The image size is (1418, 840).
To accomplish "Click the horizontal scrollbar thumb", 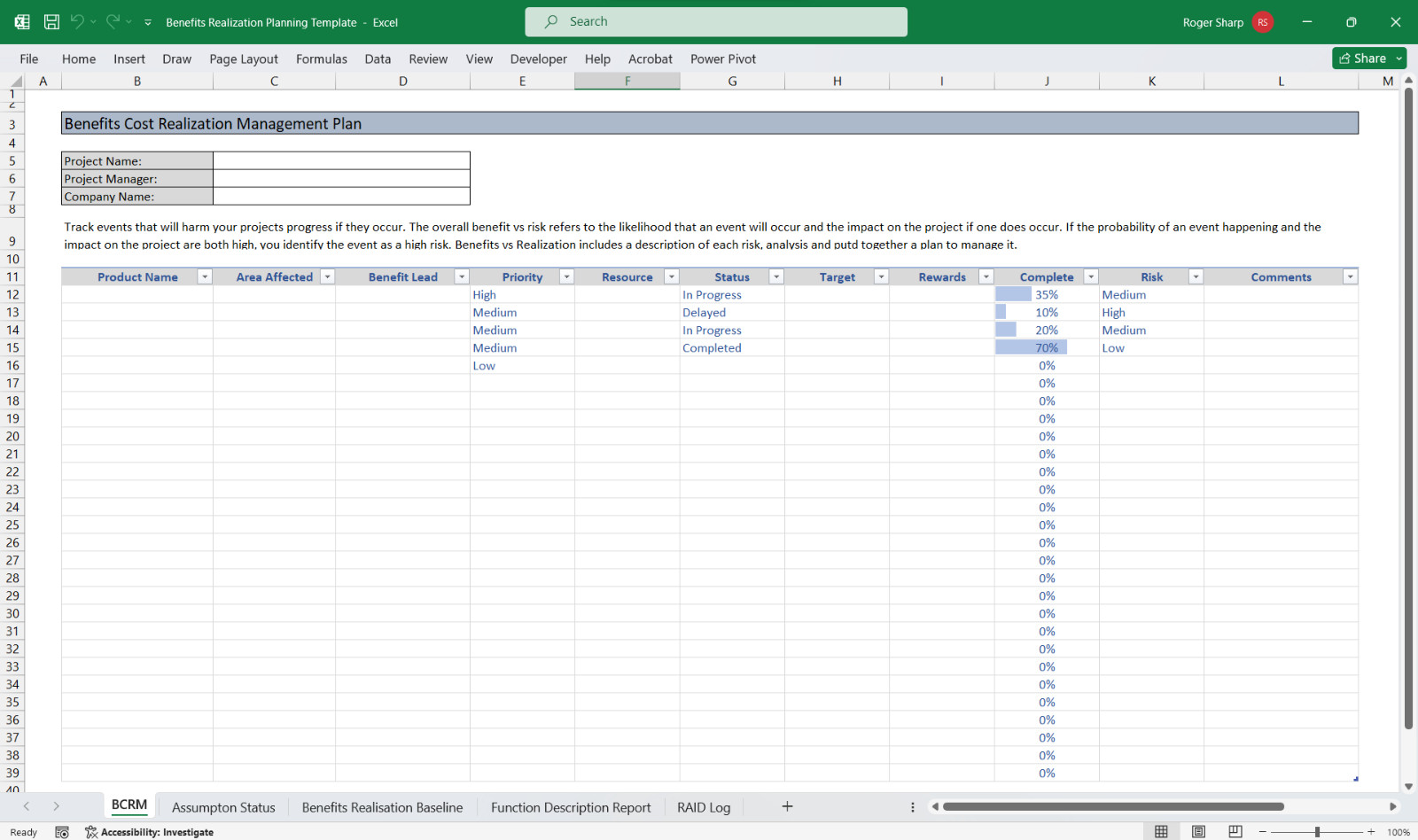I will tap(1113, 806).
